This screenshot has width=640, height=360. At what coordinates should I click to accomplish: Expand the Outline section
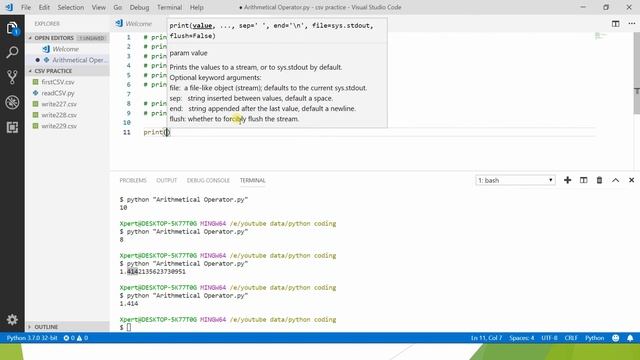pyautogui.click(x=46, y=327)
